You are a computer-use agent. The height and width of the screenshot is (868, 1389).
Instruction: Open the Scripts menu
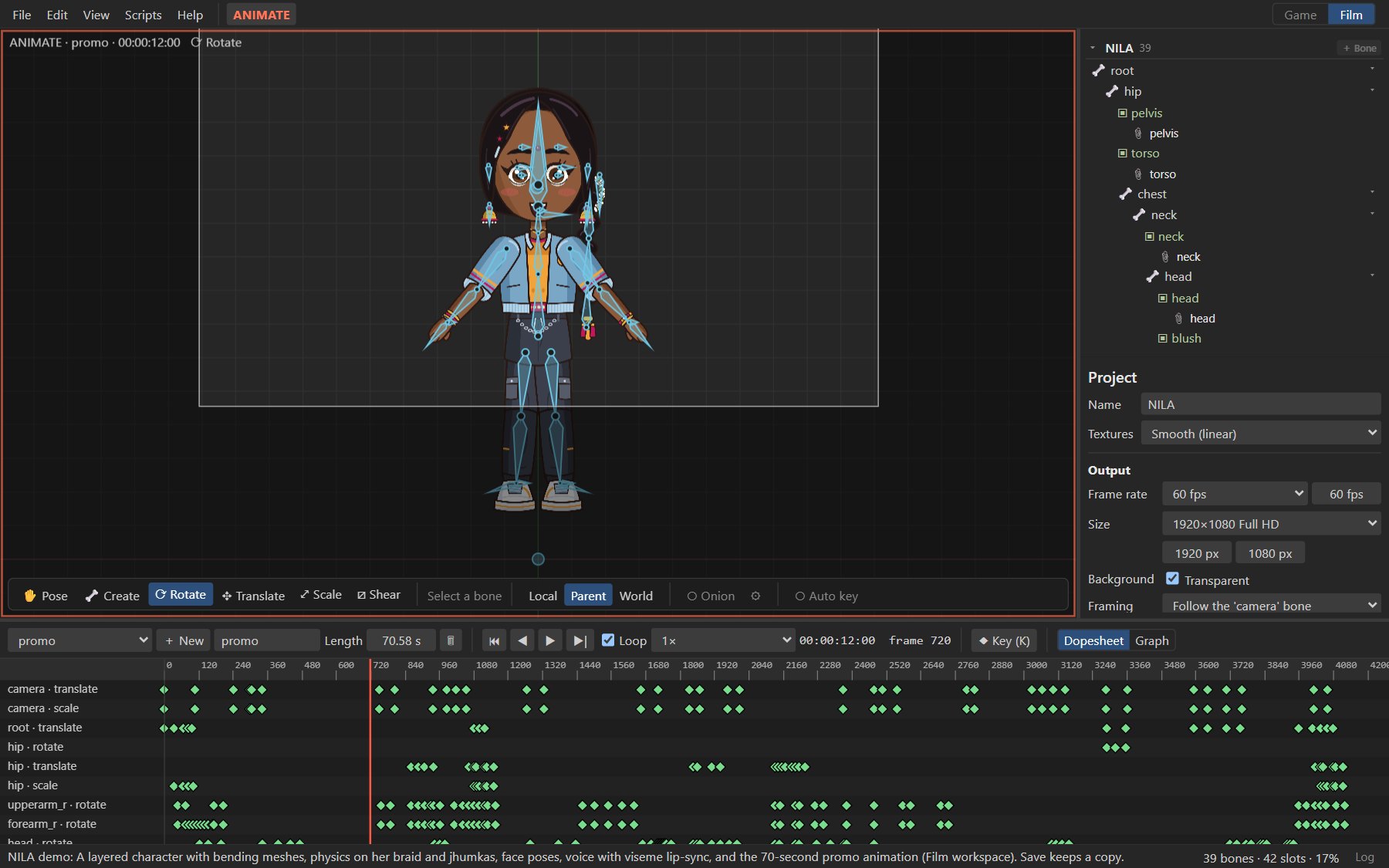pyautogui.click(x=143, y=15)
